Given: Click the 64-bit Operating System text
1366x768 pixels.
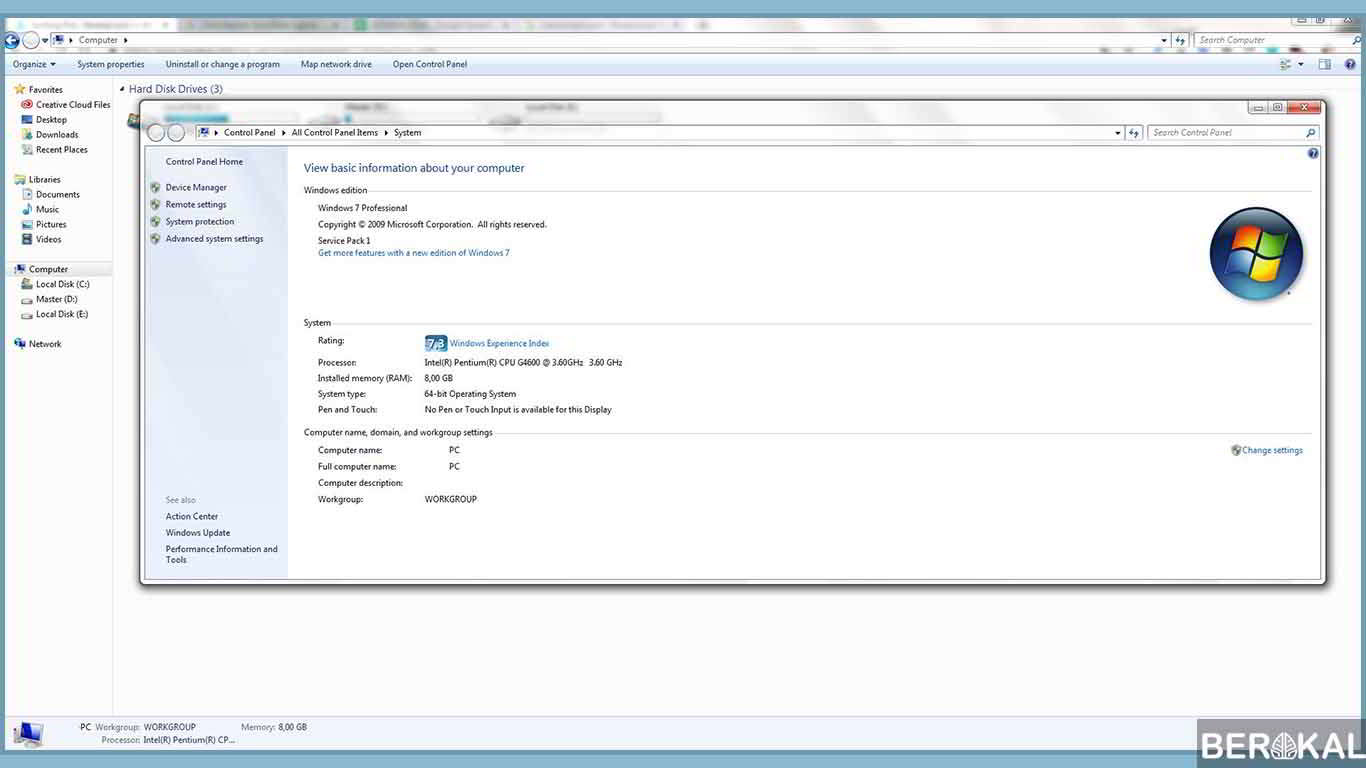Looking at the screenshot, I should (470, 394).
